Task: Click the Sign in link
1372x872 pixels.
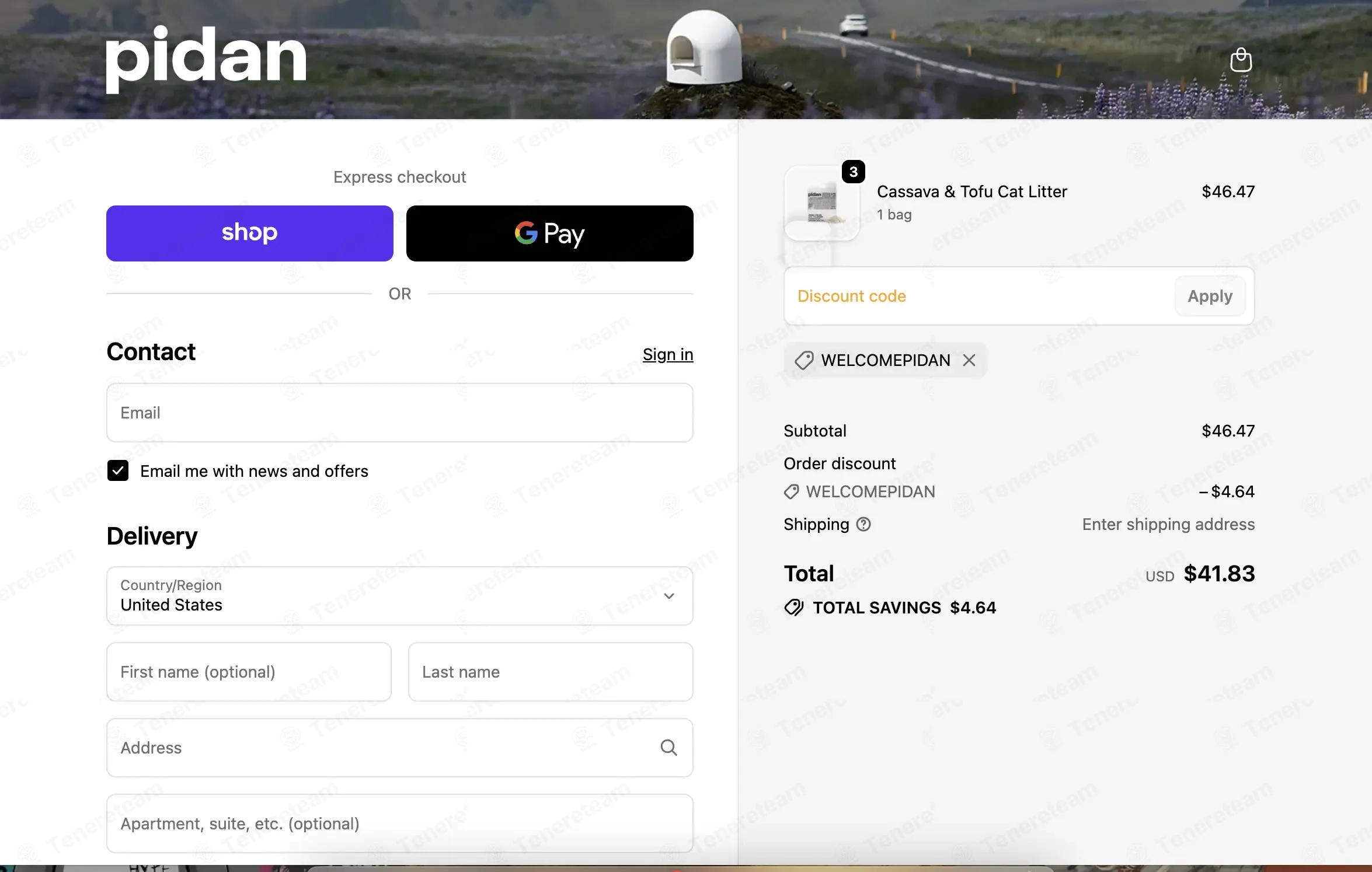Action: [668, 354]
